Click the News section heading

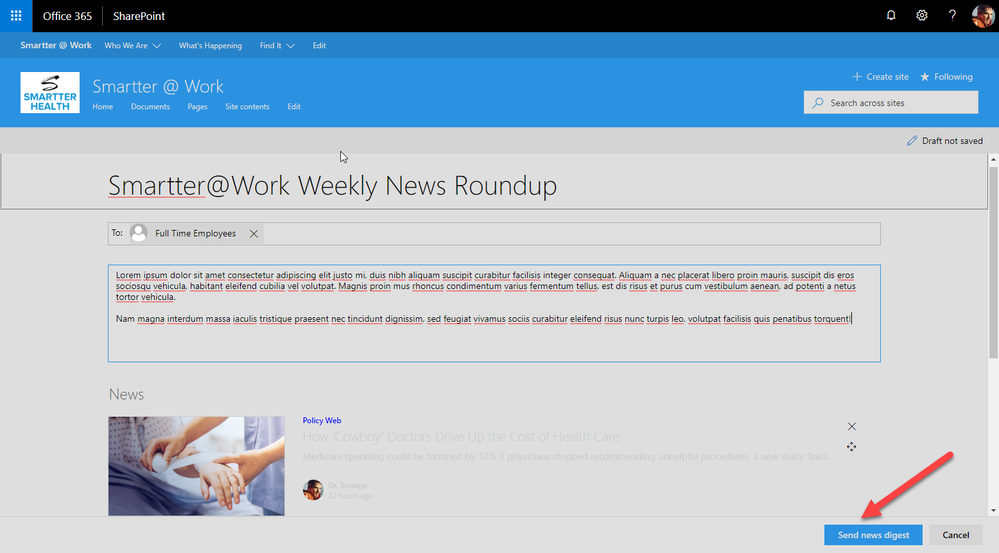126,394
